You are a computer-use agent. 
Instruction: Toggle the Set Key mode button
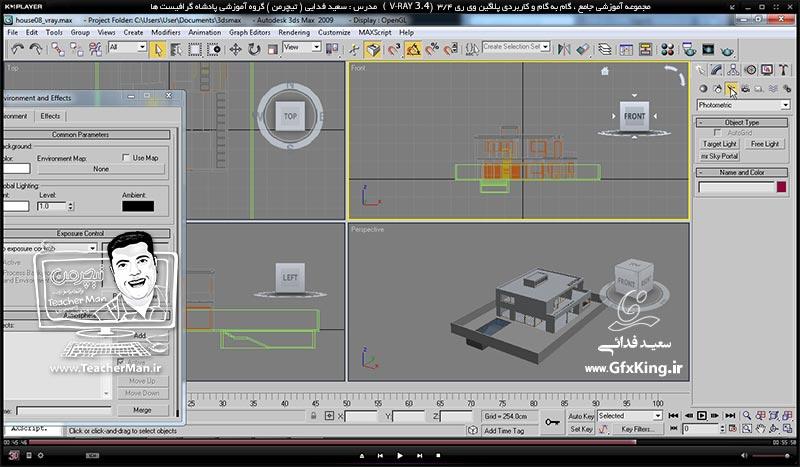(x=581, y=429)
